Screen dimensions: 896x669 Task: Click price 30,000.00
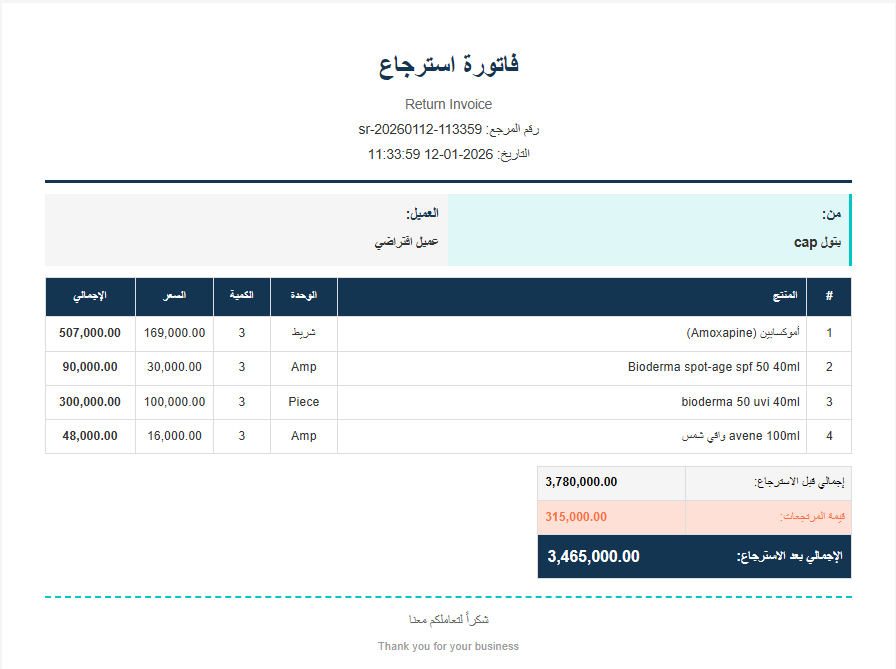pyautogui.click(x=174, y=367)
